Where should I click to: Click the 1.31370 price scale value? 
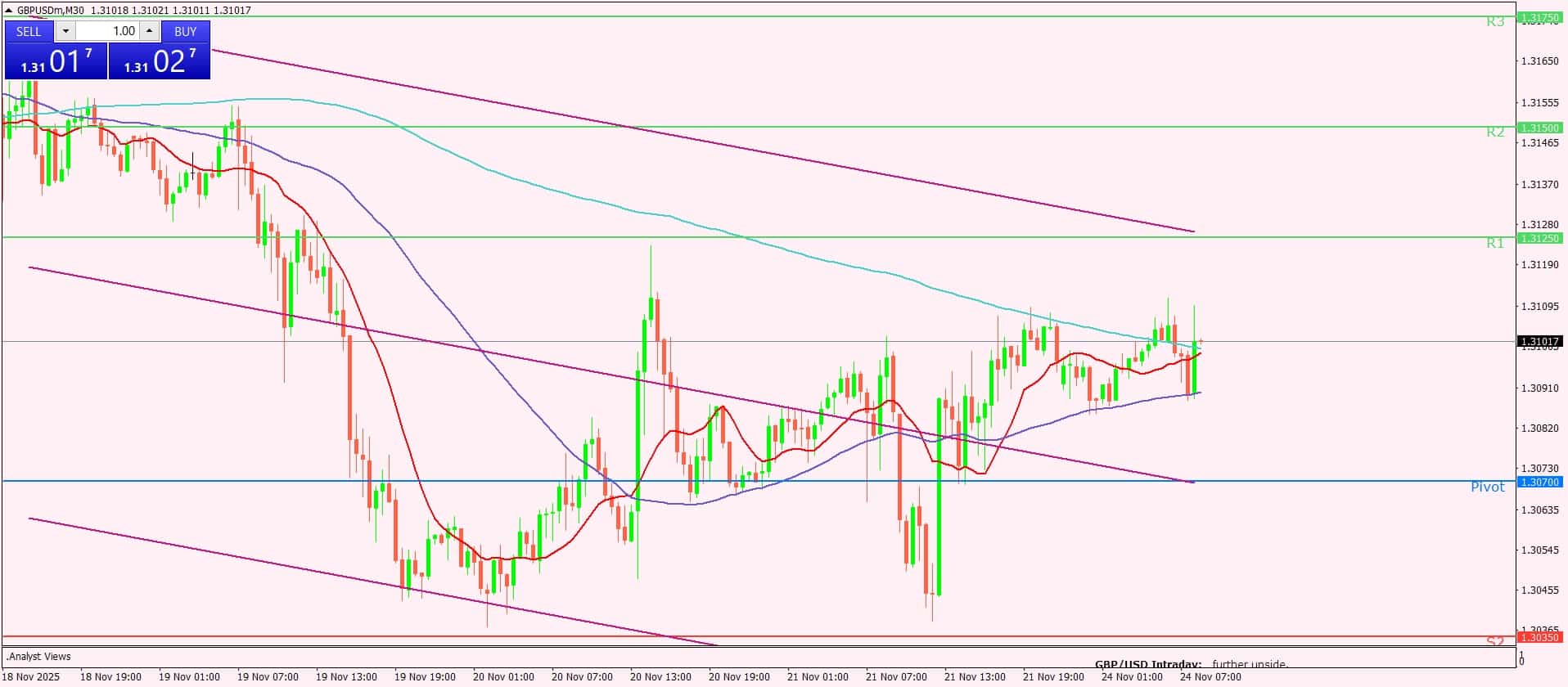pyautogui.click(x=1539, y=185)
